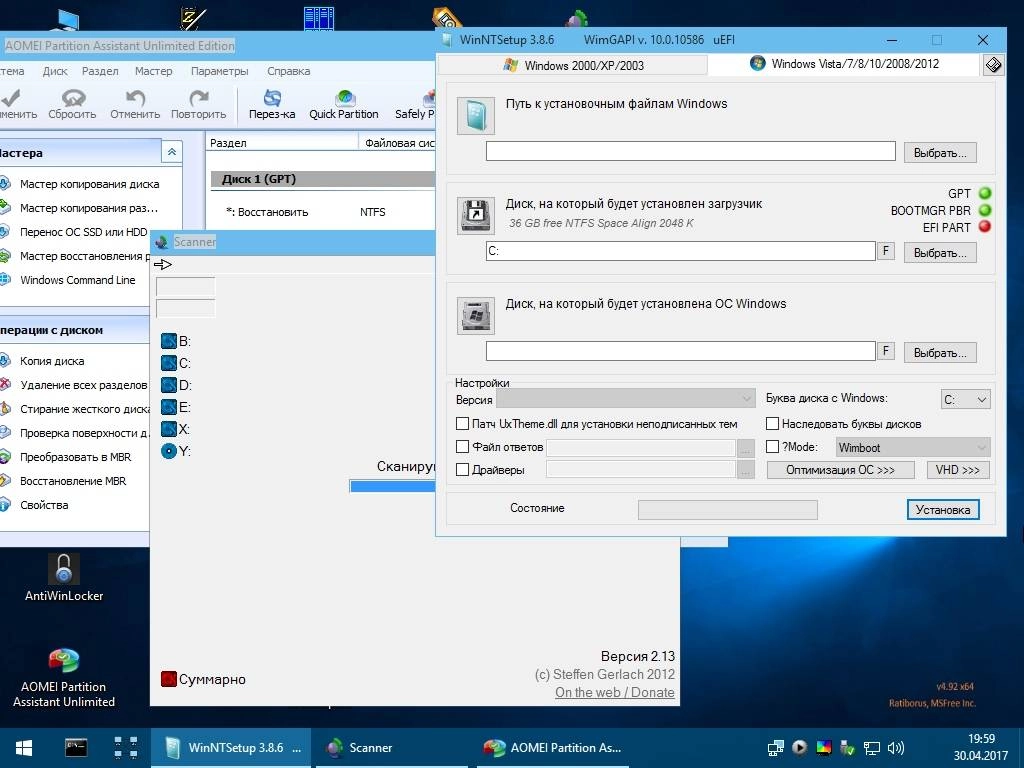Select drive D: icon in Scanner
Image resolution: width=1024 pixels, height=768 pixels.
point(168,385)
